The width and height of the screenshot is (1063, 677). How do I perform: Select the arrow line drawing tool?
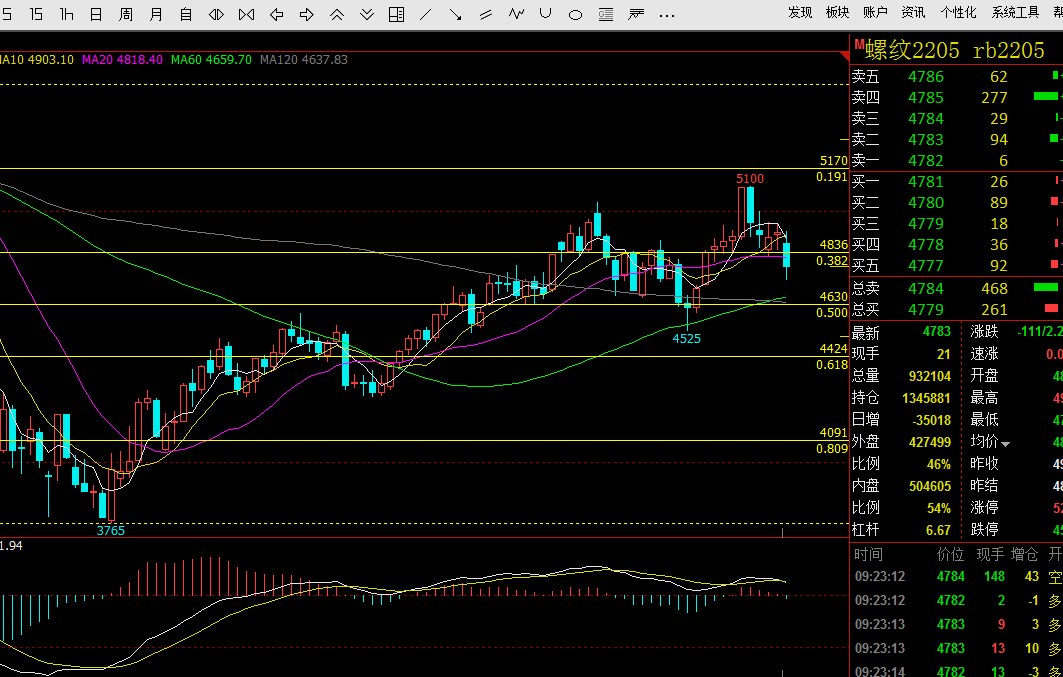(x=456, y=14)
